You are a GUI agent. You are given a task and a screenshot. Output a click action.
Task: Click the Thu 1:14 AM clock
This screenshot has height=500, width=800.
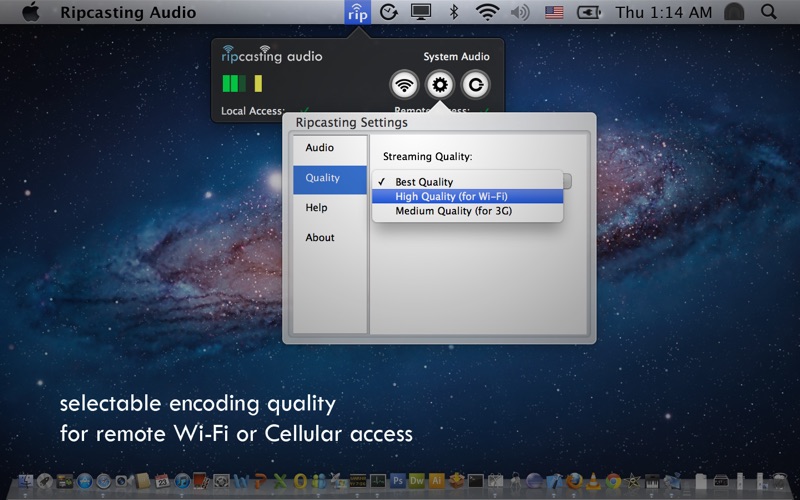tap(663, 13)
